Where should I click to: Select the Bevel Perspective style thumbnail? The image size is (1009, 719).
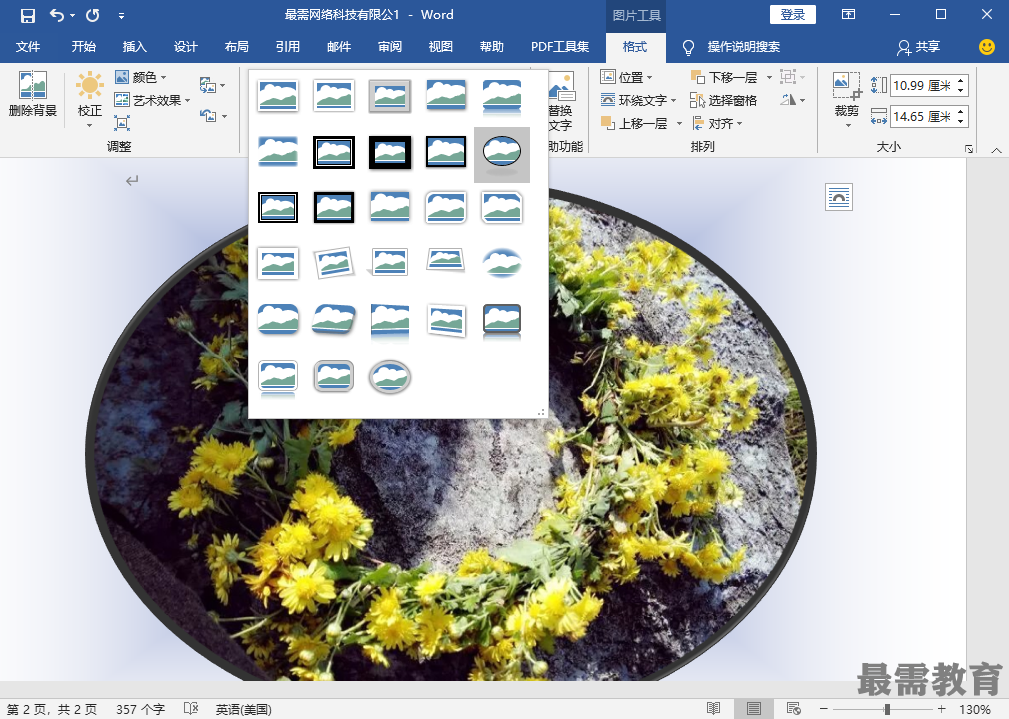click(x=334, y=320)
